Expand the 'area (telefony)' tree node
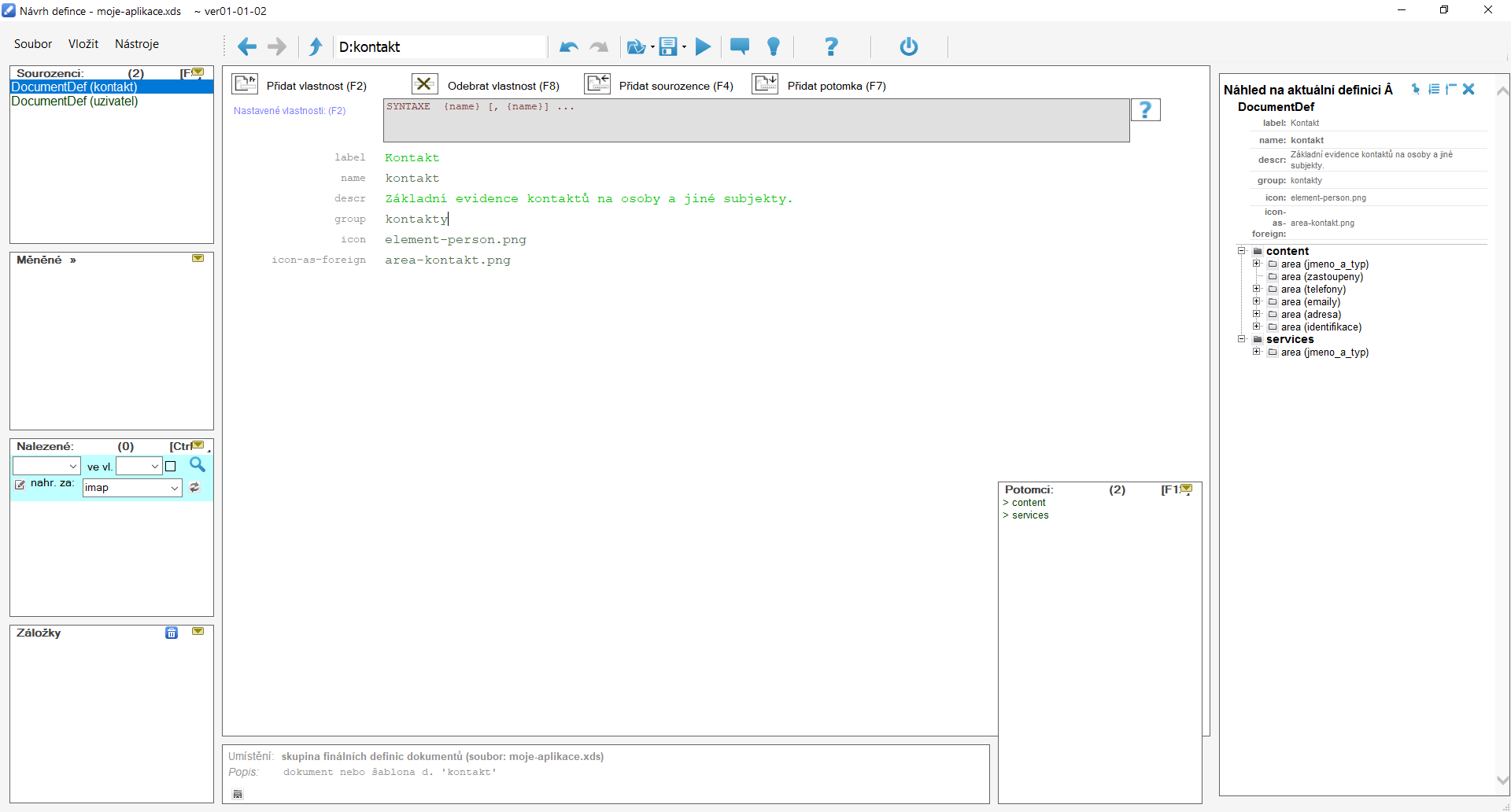1511x812 pixels. [1257, 290]
